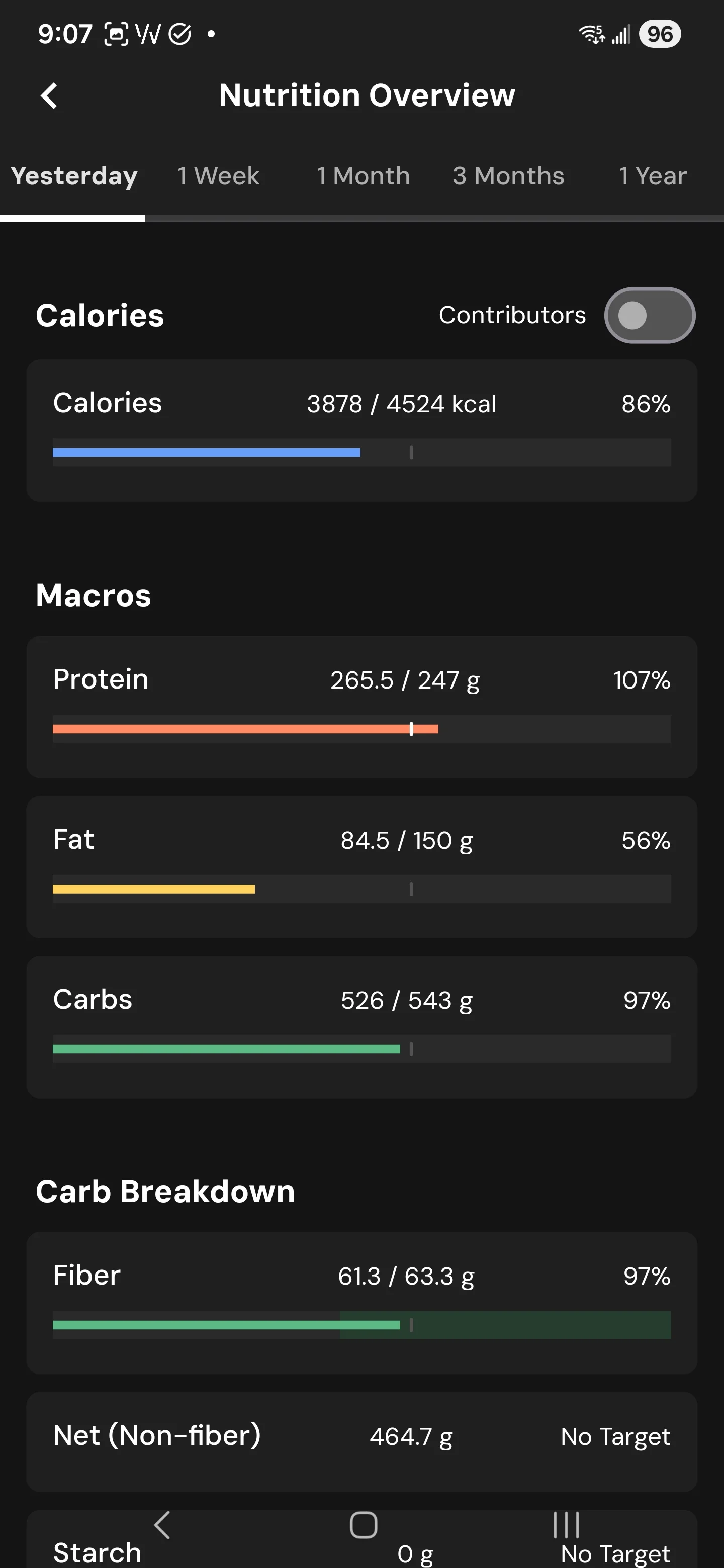Tap the checkmark notification icon
This screenshot has width=724, height=1568.
(x=179, y=34)
